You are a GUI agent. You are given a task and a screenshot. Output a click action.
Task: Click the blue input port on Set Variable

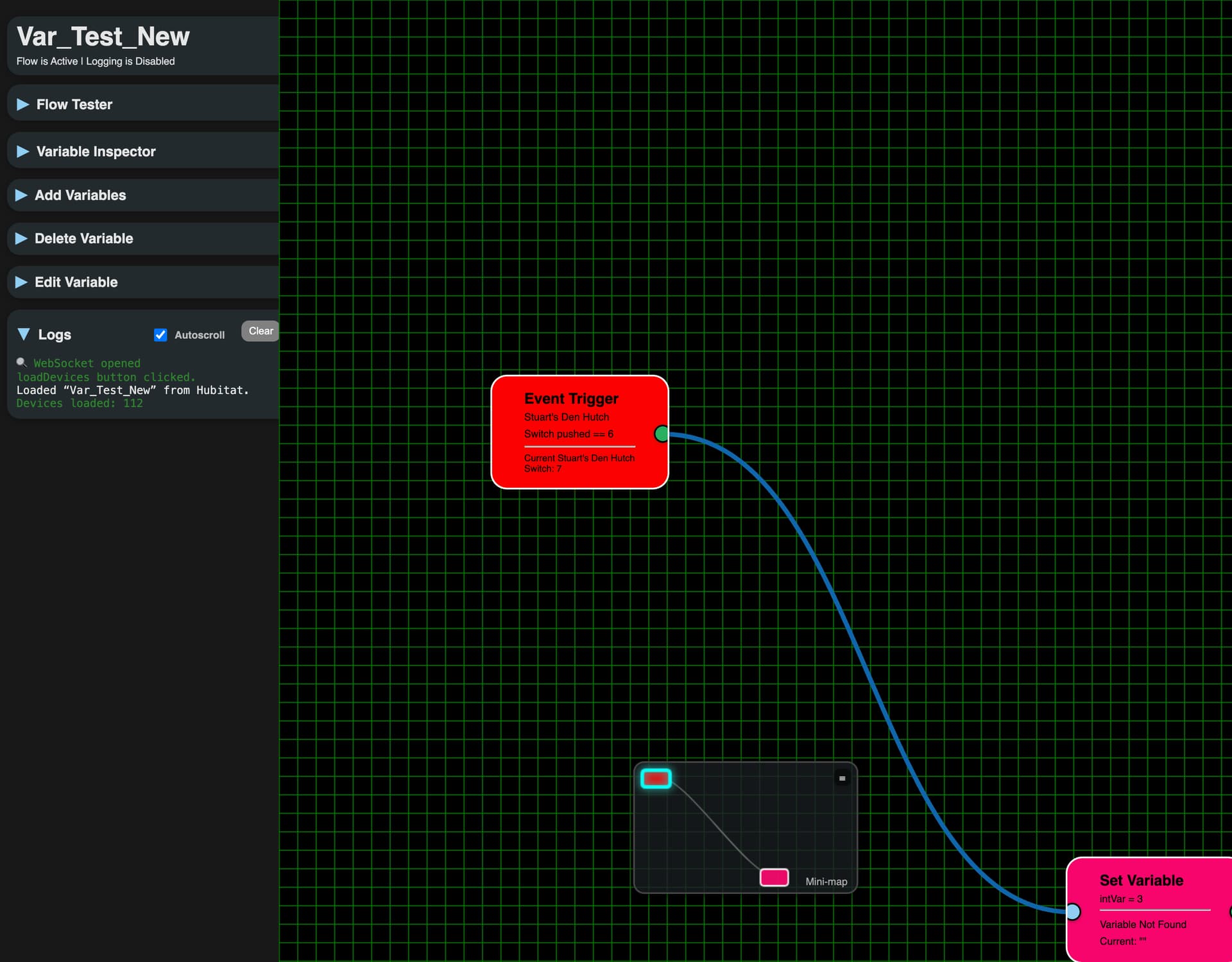point(1073,911)
